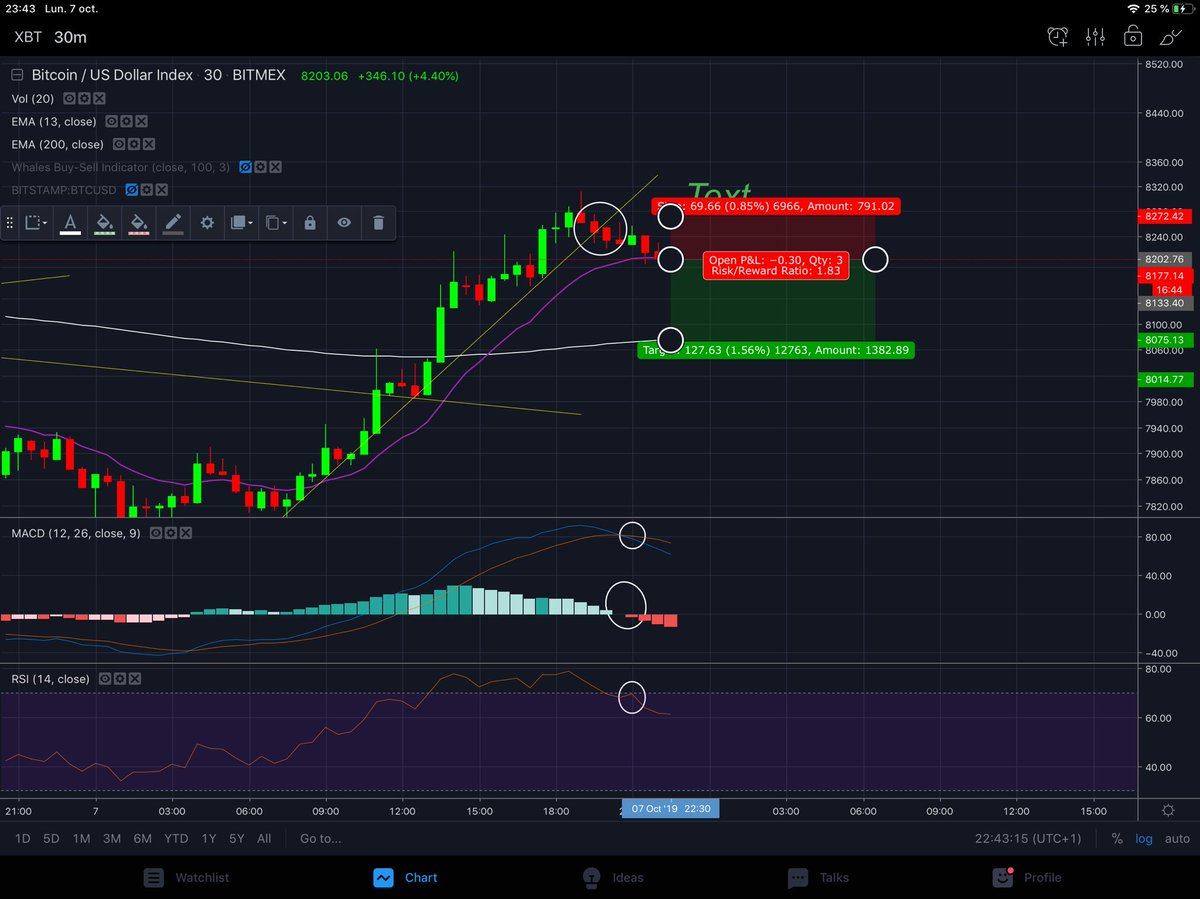Viewport: 1200px width, 899px height.
Task: Set date range to 1Y
Action: (208, 838)
